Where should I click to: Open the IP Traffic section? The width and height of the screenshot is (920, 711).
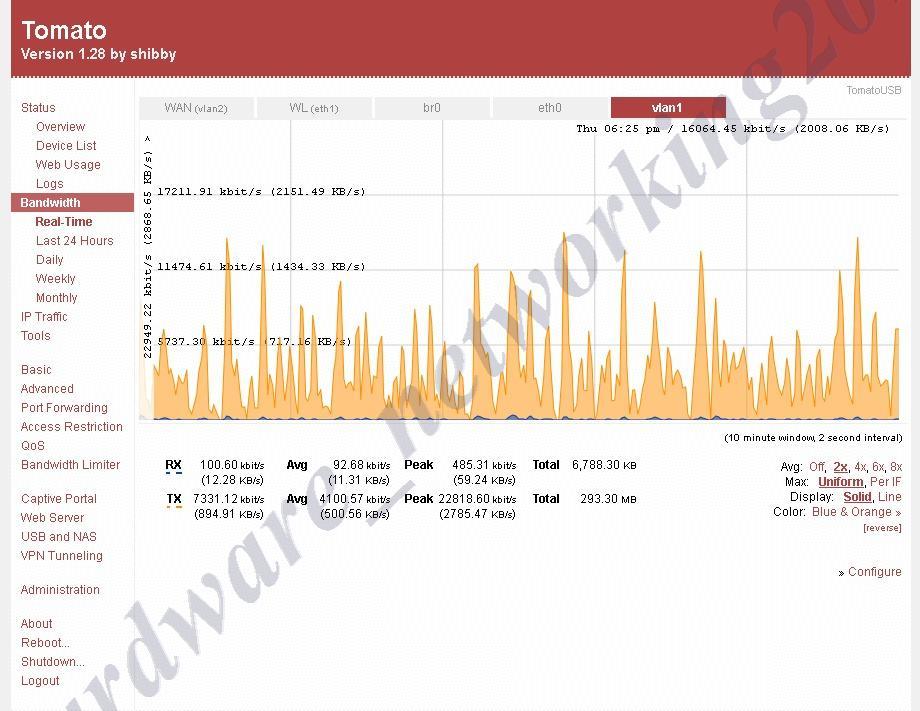click(x=44, y=317)
